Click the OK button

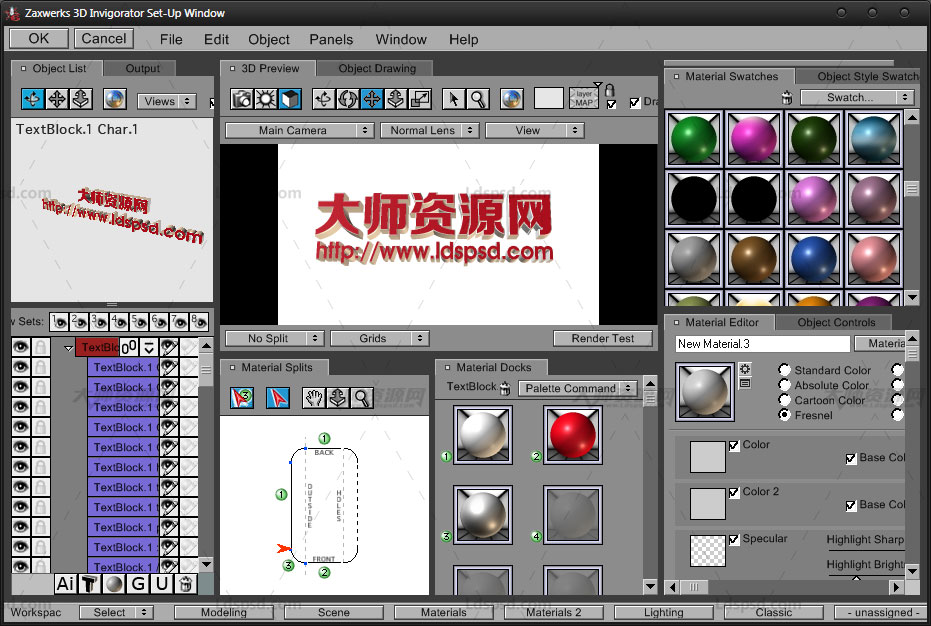(x=39, y=39)
